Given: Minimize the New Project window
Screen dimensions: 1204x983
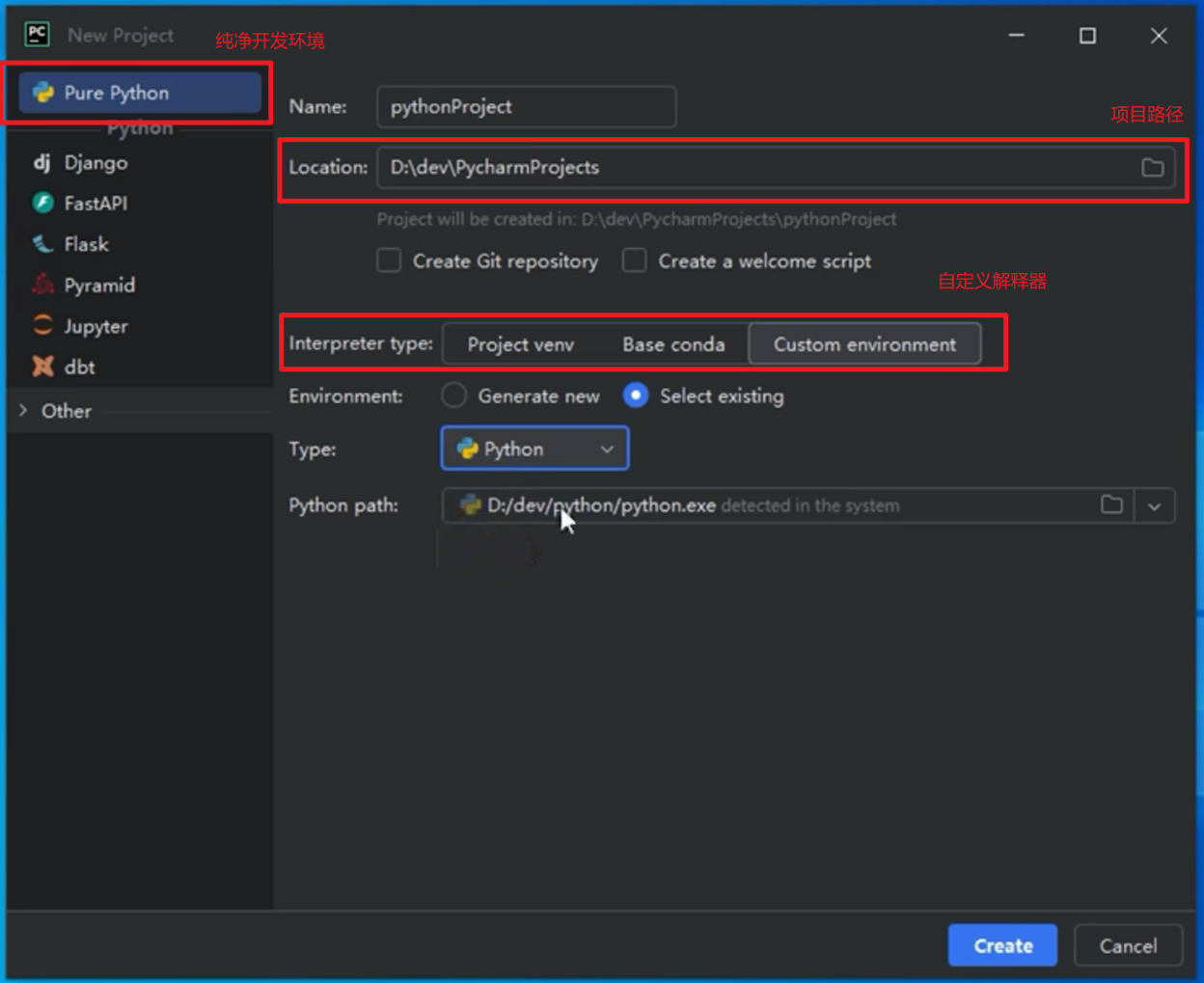Looking at the screenshot, I should (1016, 36).
